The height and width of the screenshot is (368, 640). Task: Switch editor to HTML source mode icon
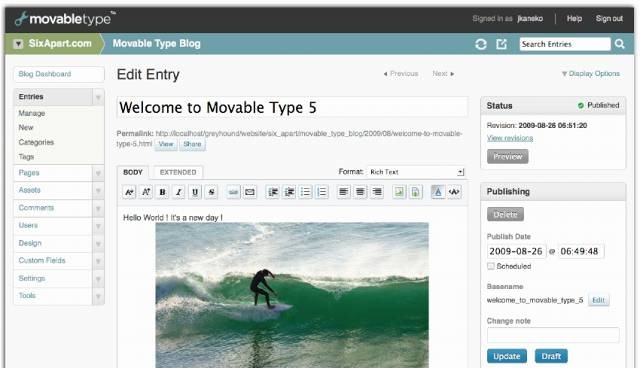click(454, 192)
